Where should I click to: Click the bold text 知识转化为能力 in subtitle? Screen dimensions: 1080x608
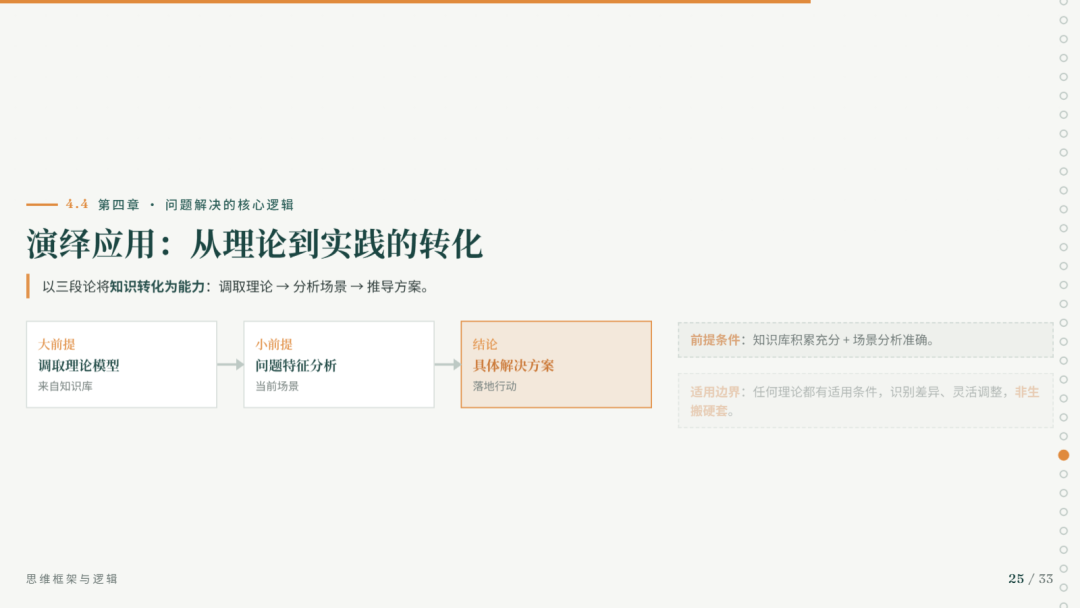pyautogui.click(x=157, y=286)
